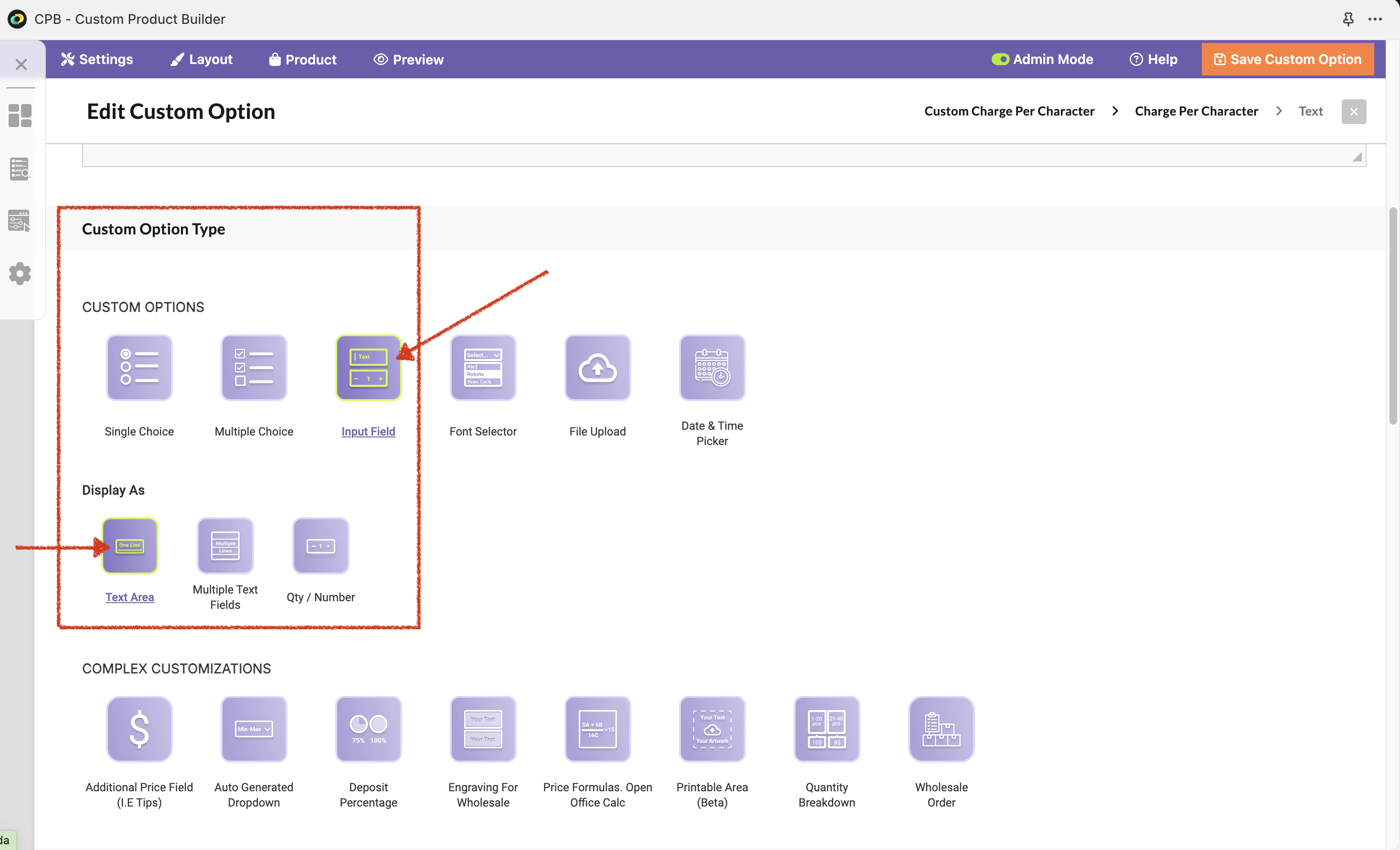The height and width of the screenshot is (850, 1400).
Task: Select the Printable Area (Beta) icon
Action: (x=711, y=729)
